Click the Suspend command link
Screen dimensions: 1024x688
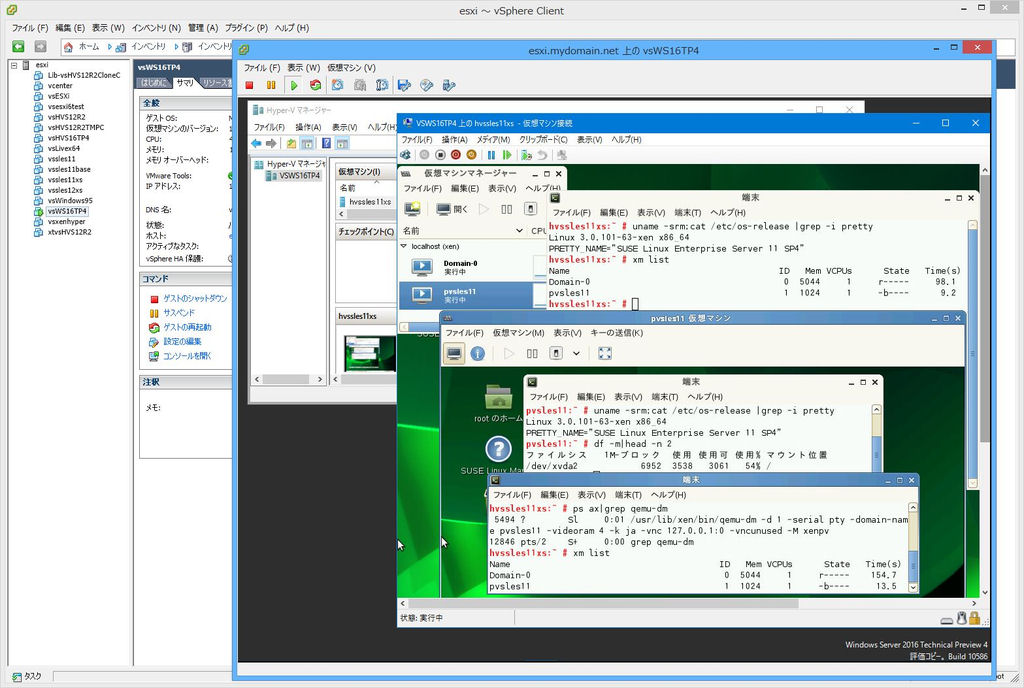[178, 313]
